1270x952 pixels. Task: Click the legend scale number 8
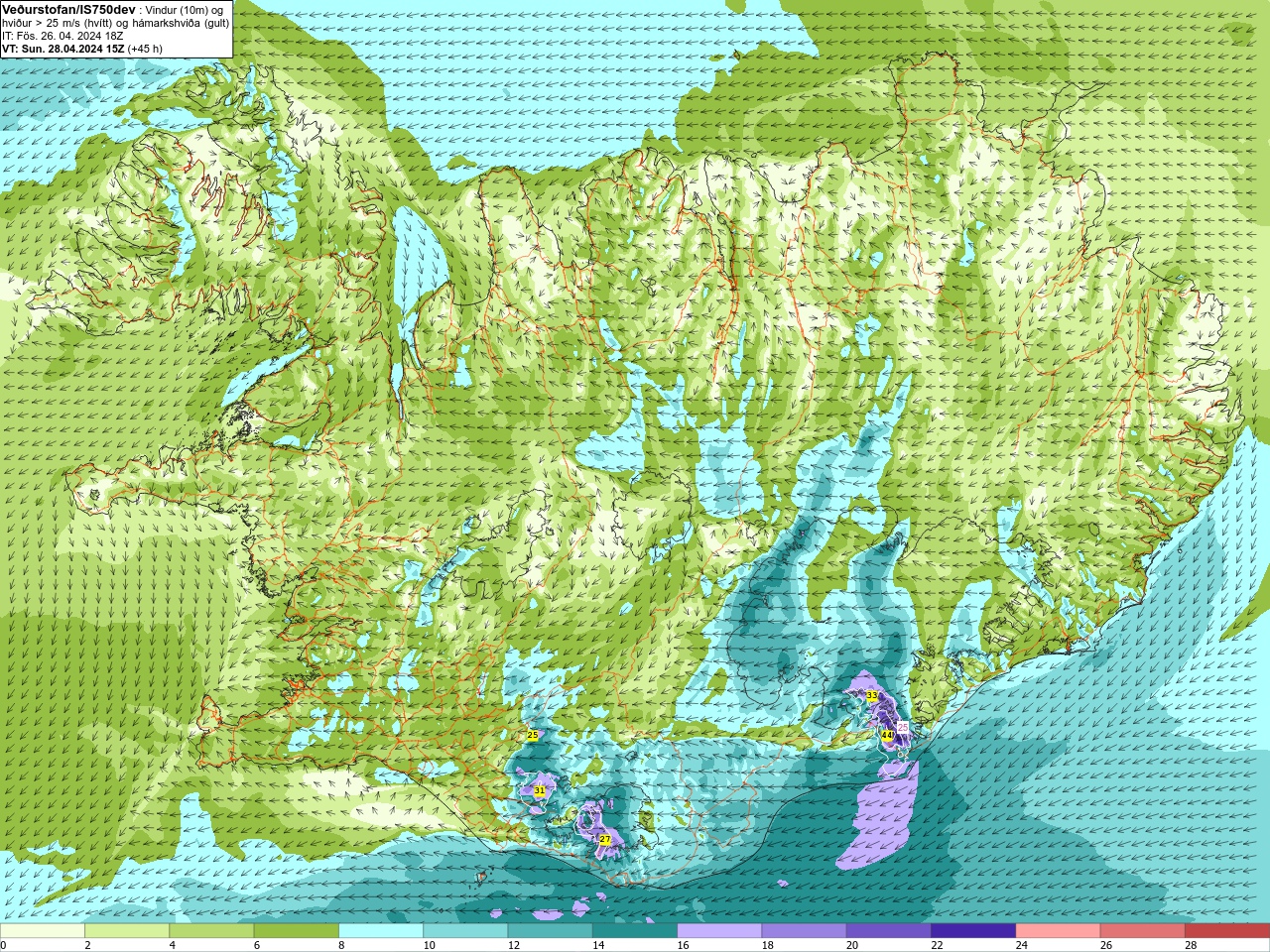coord(342,945)
